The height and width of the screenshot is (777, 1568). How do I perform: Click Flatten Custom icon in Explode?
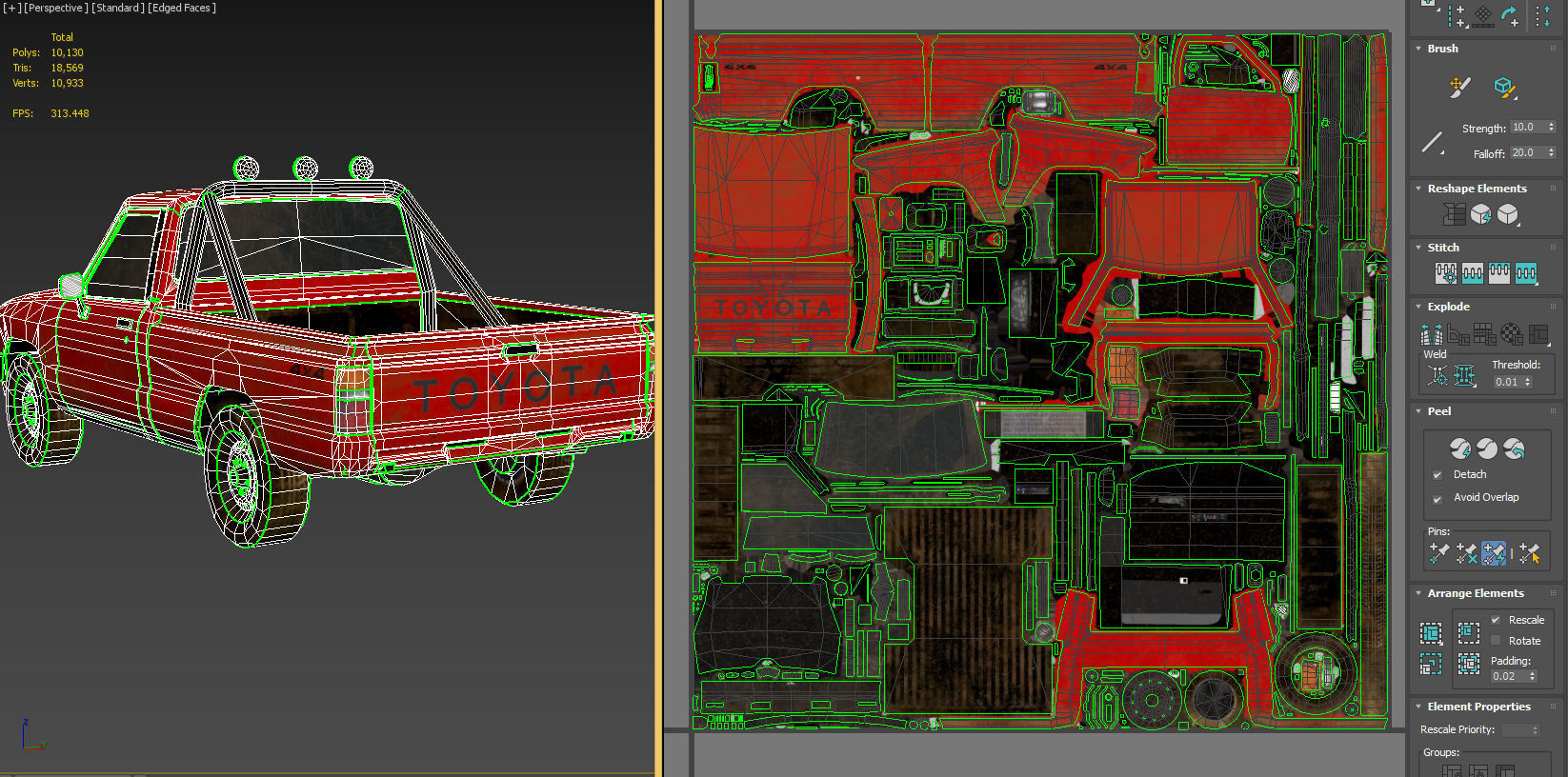coord(1538,334)
